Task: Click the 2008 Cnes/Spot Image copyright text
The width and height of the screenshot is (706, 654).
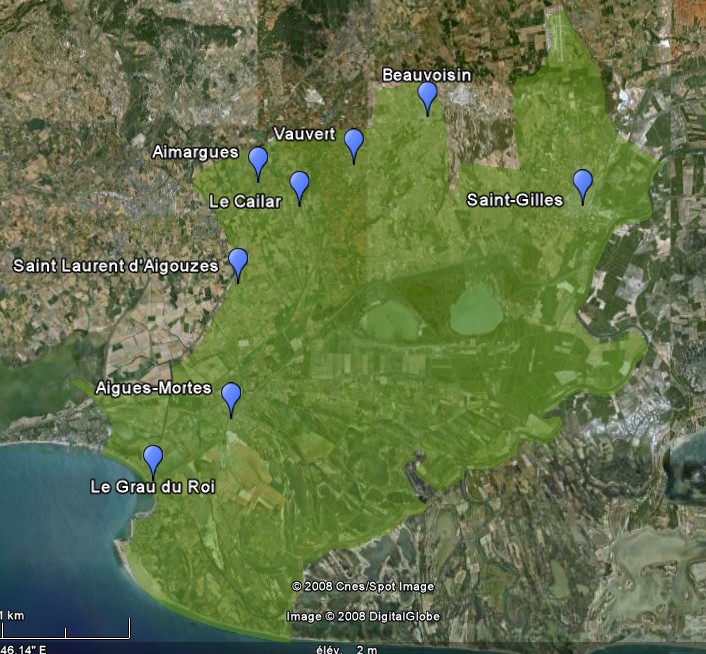Action: tap(363, 586)
